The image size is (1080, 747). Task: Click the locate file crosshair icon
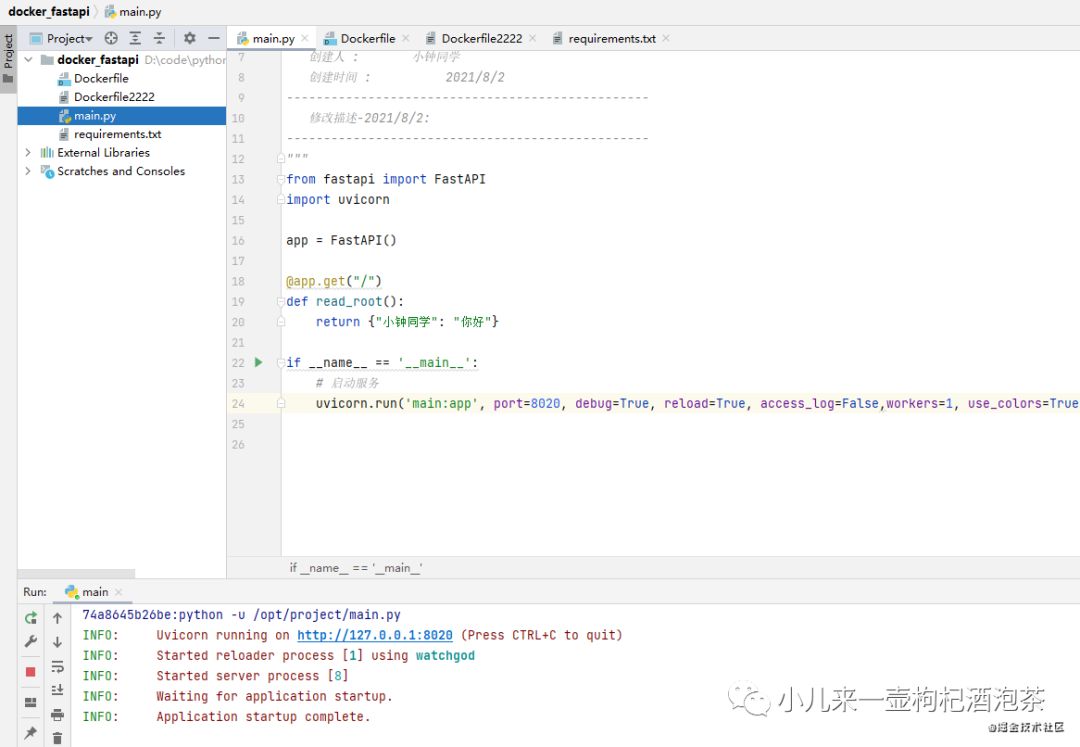pos(111,38)
